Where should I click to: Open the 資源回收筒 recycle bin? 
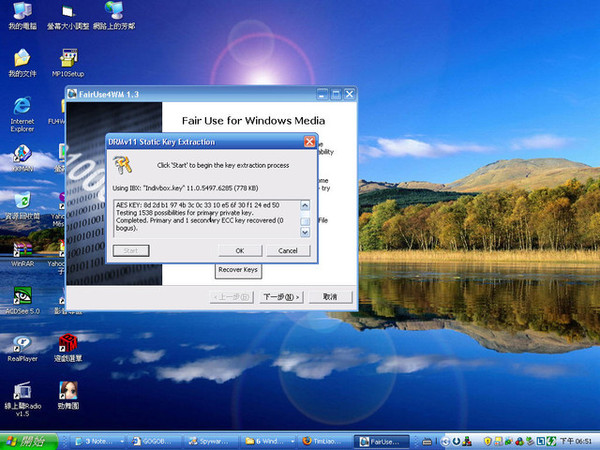click(x=22, y=205)
